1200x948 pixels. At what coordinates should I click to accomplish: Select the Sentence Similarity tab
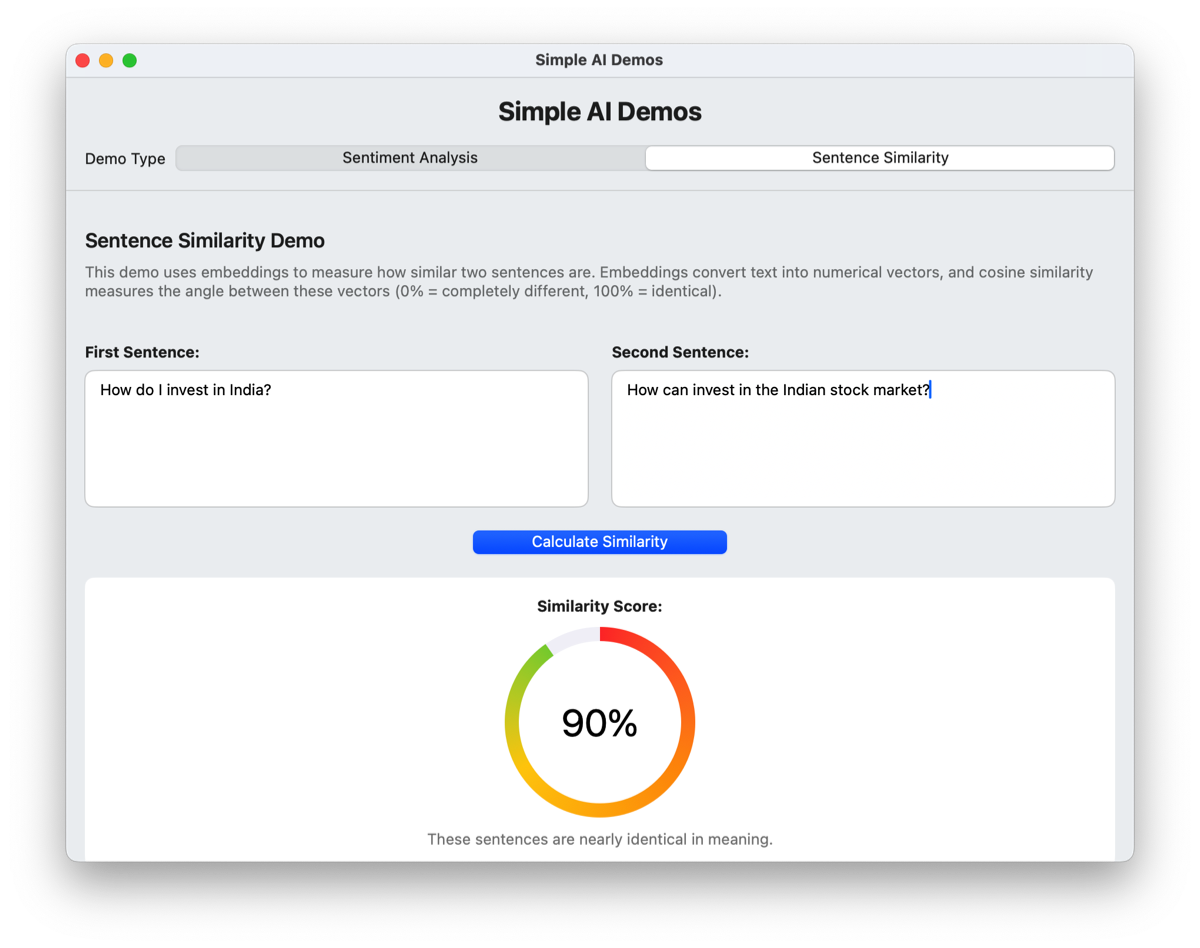click(880, 158)
